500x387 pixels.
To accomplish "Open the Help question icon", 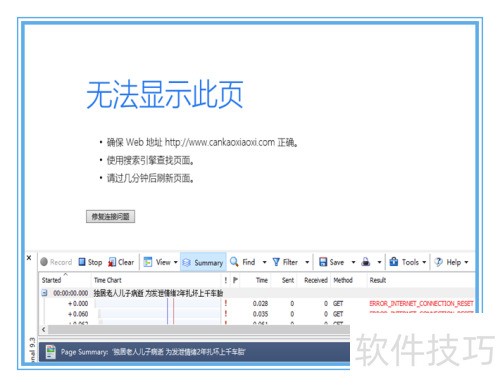I will (x=438, y=262).
